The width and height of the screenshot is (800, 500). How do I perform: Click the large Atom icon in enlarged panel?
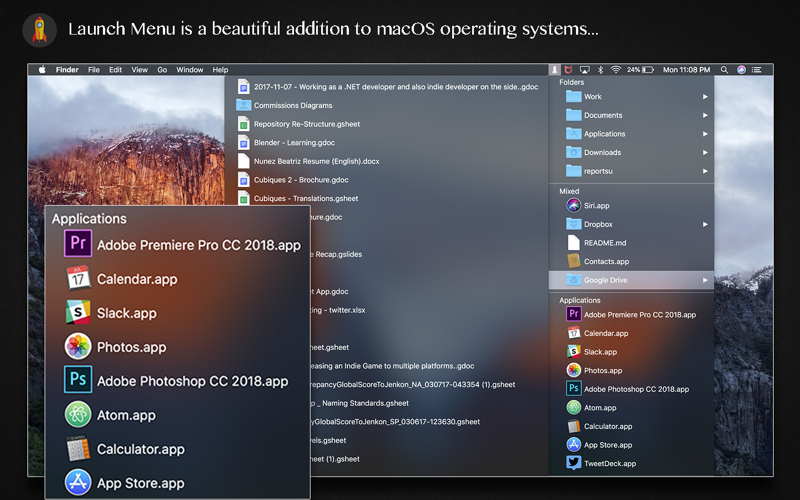pyautogui.click(x=78, y=414)
